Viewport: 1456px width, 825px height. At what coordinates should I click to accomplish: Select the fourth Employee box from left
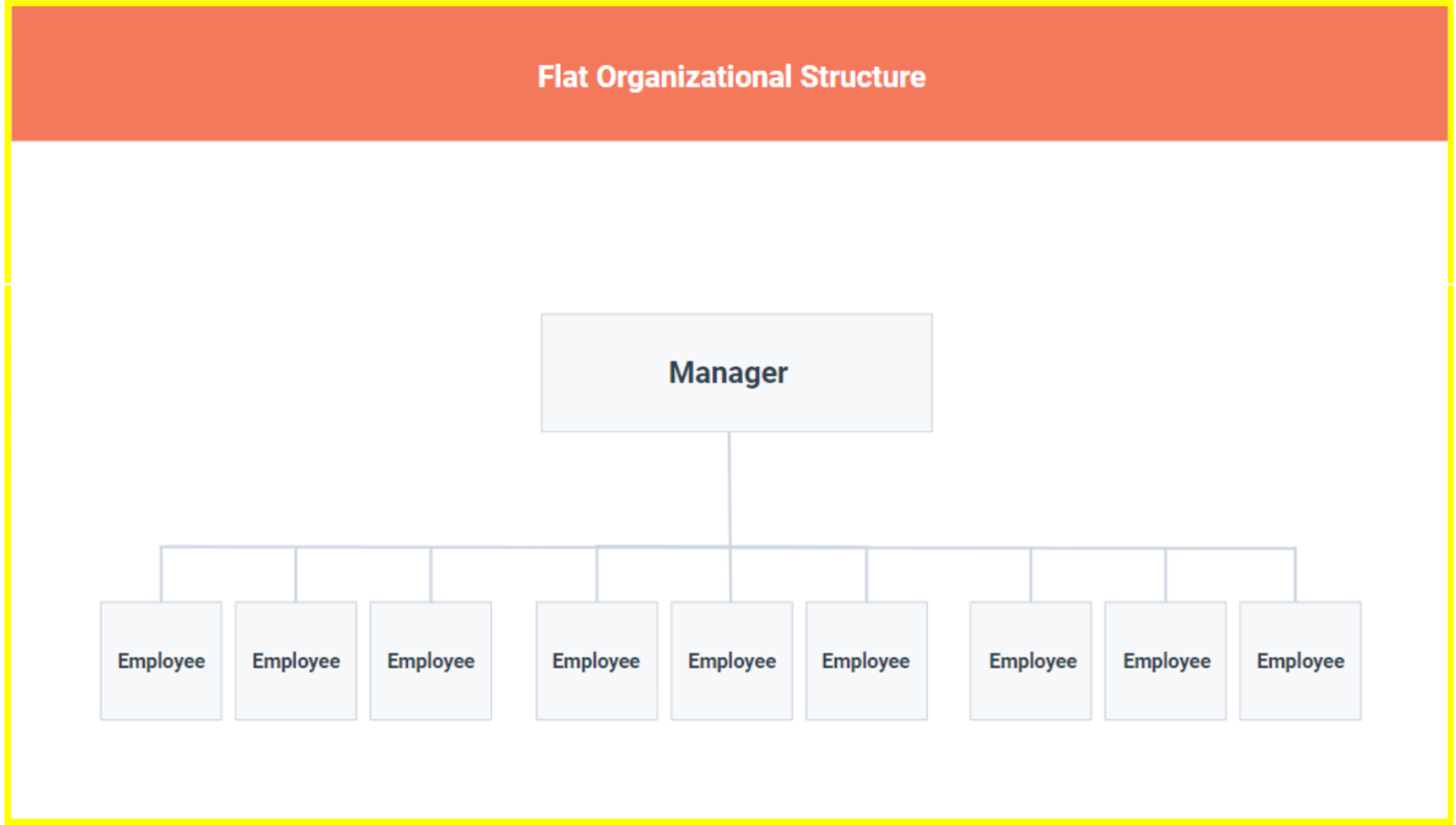[x=597, y=660]
